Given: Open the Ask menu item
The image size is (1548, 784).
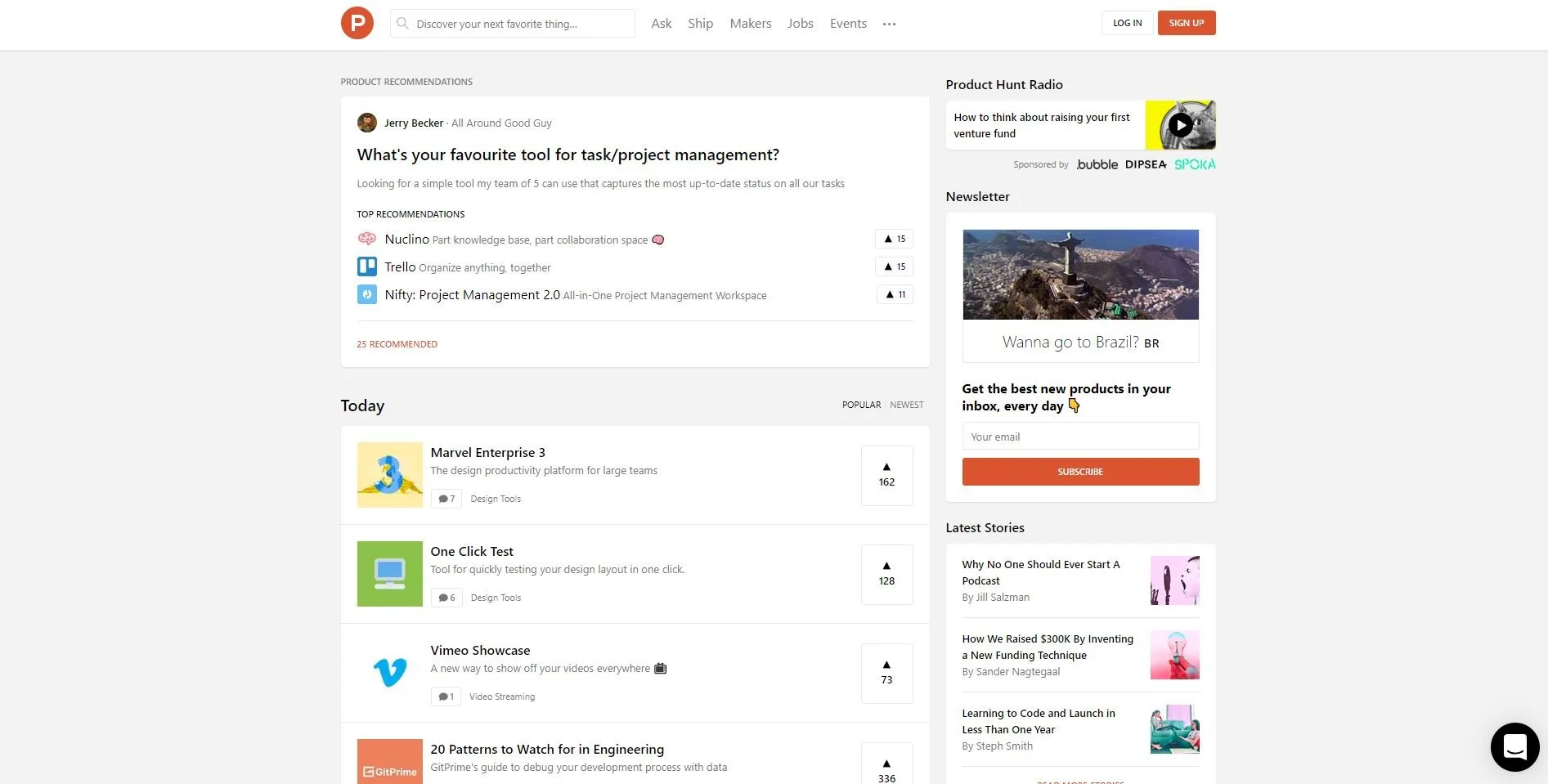Looking at the screenshot, I should [662, 24].
